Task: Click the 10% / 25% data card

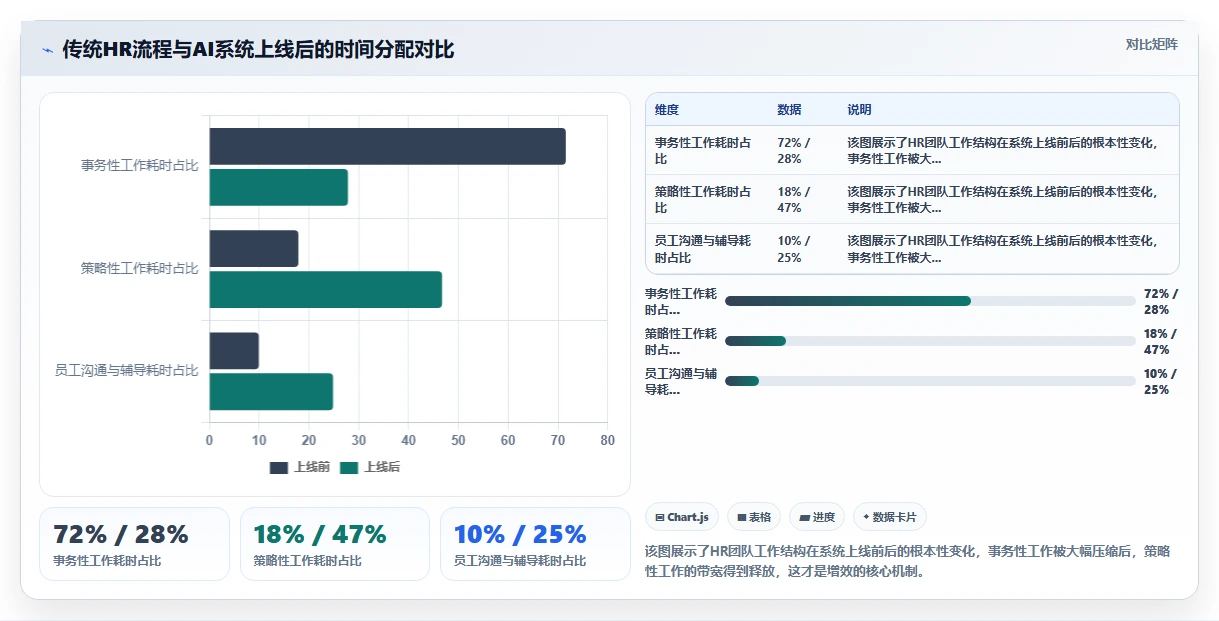Action: point(535,544)
